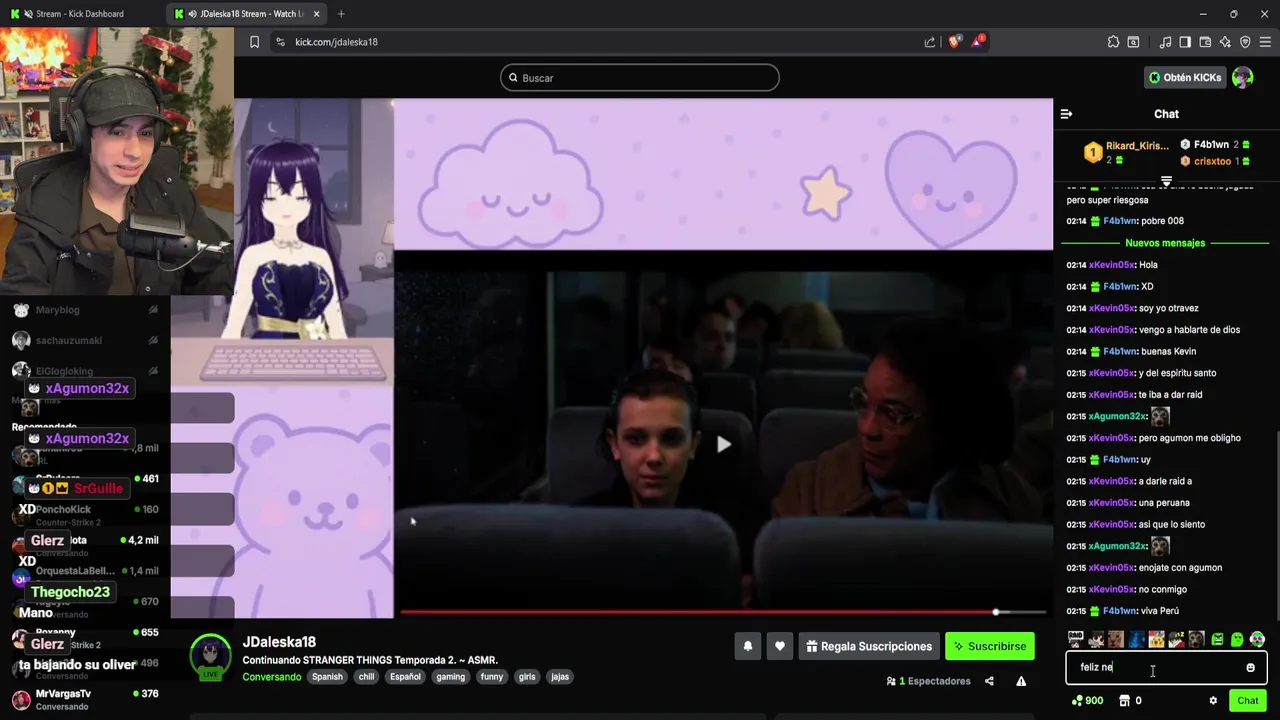The height and width of the screenshot is (720, 1280).
Task: Switch to Stream - Kick Dashboard tab
Action: tap(80, 14)
